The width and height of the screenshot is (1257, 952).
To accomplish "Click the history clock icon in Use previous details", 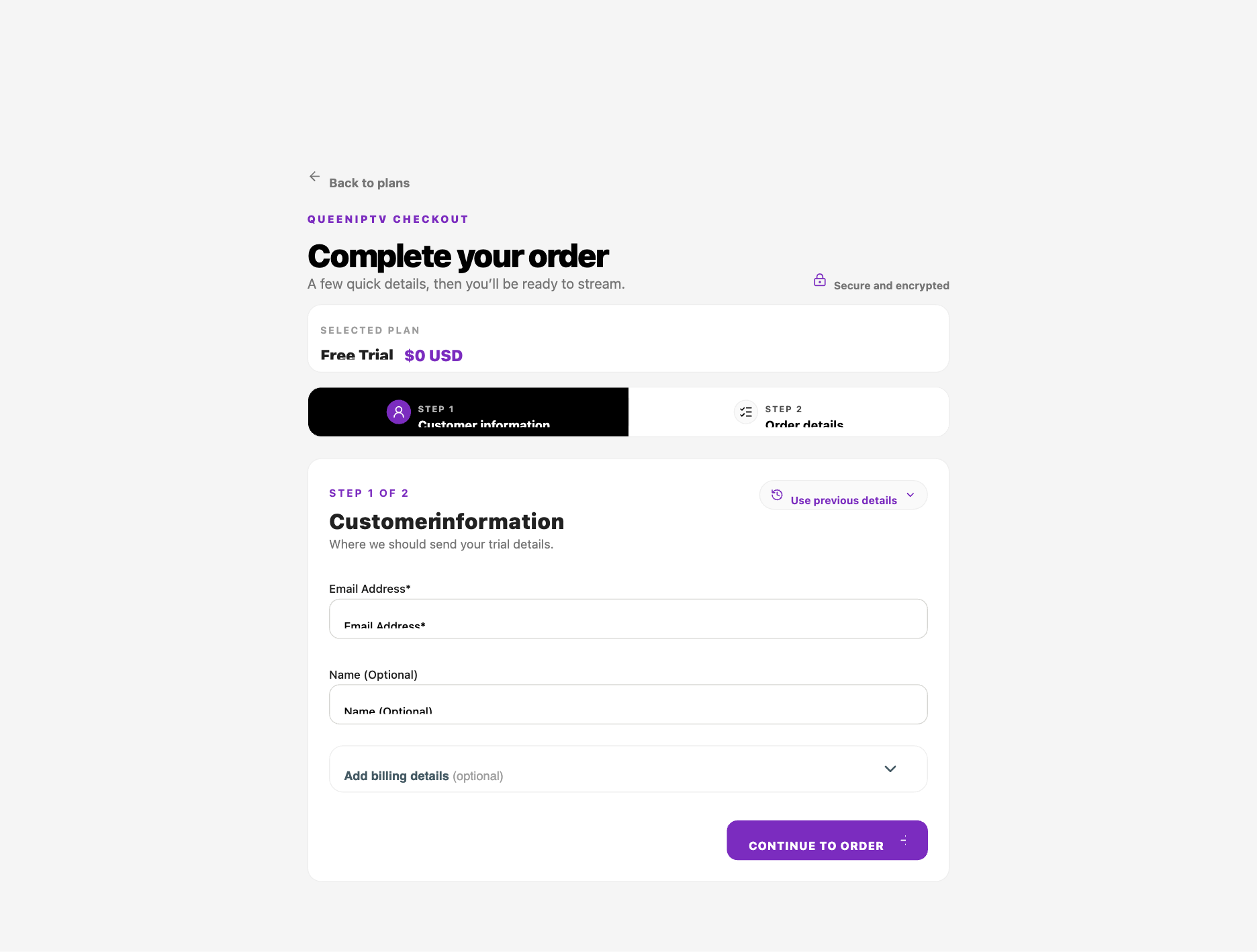I will (x=777, y=495).
